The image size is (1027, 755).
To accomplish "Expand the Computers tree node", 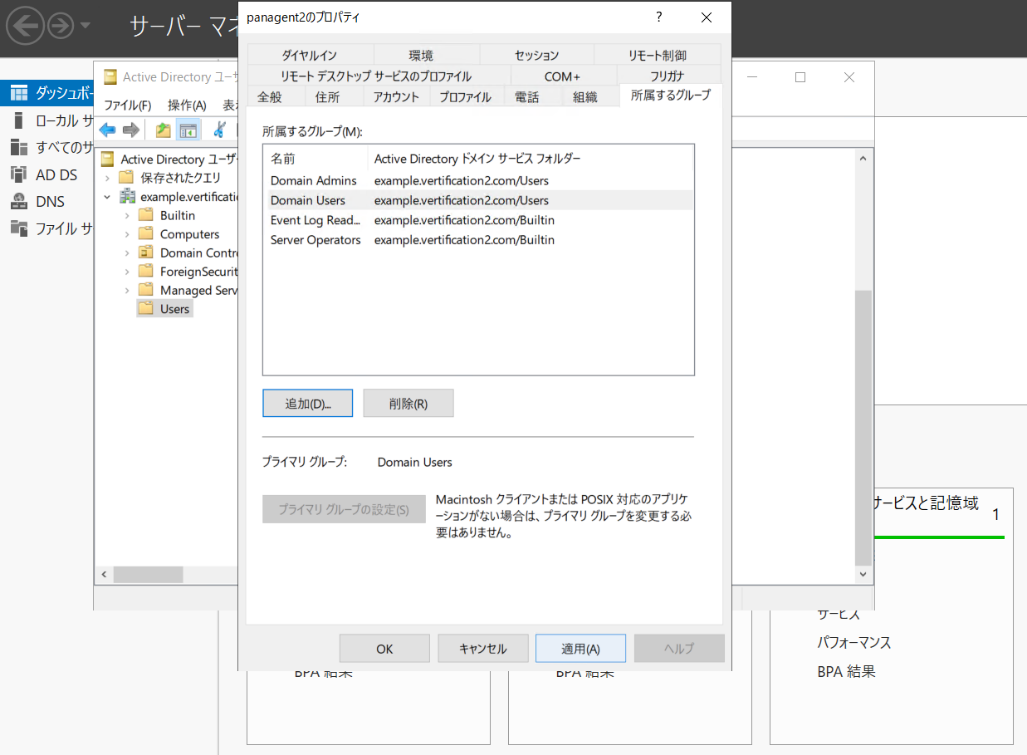I will pos(127,234).
